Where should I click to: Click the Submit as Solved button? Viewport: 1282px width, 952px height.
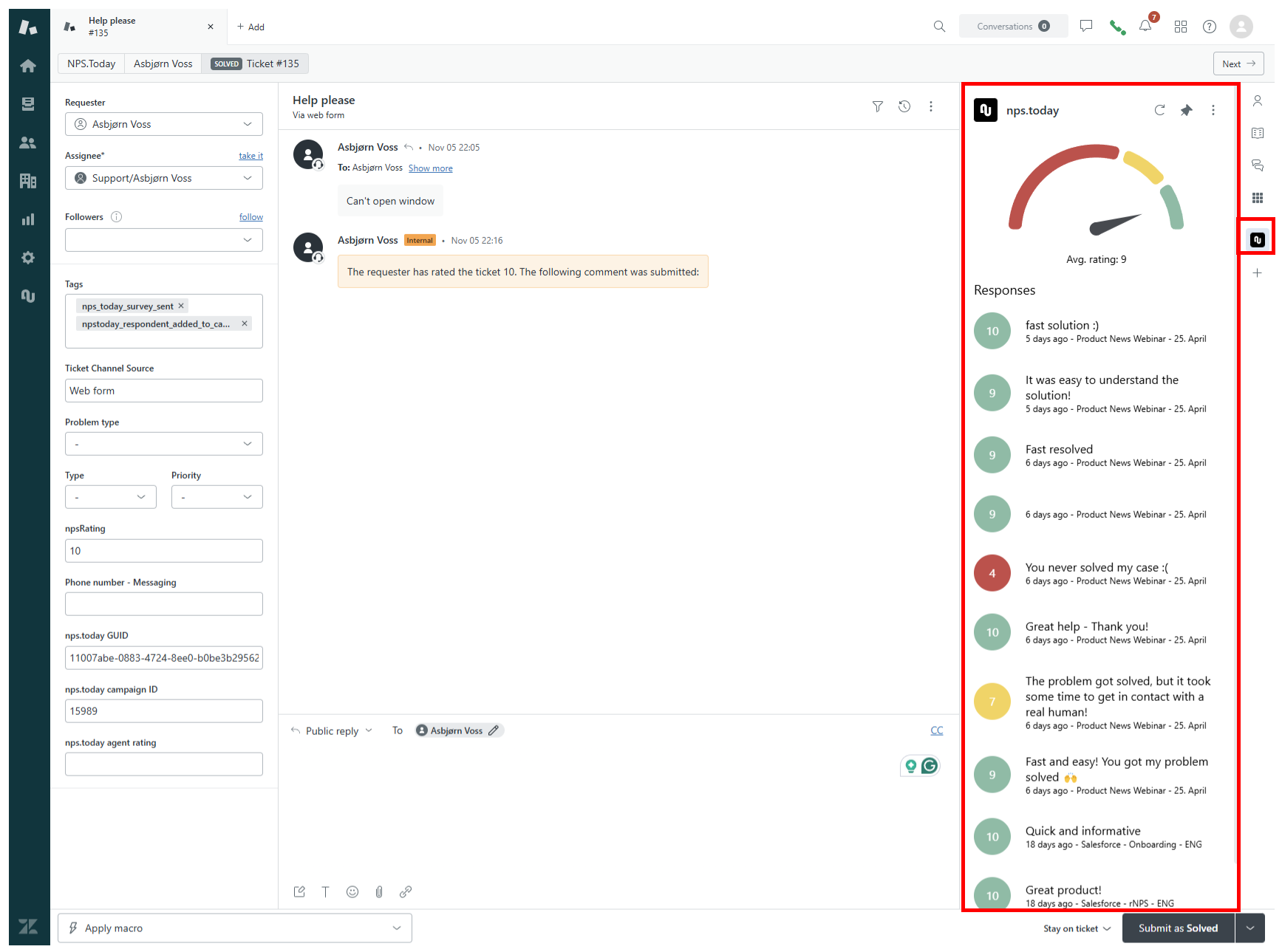click(1178, 928)
